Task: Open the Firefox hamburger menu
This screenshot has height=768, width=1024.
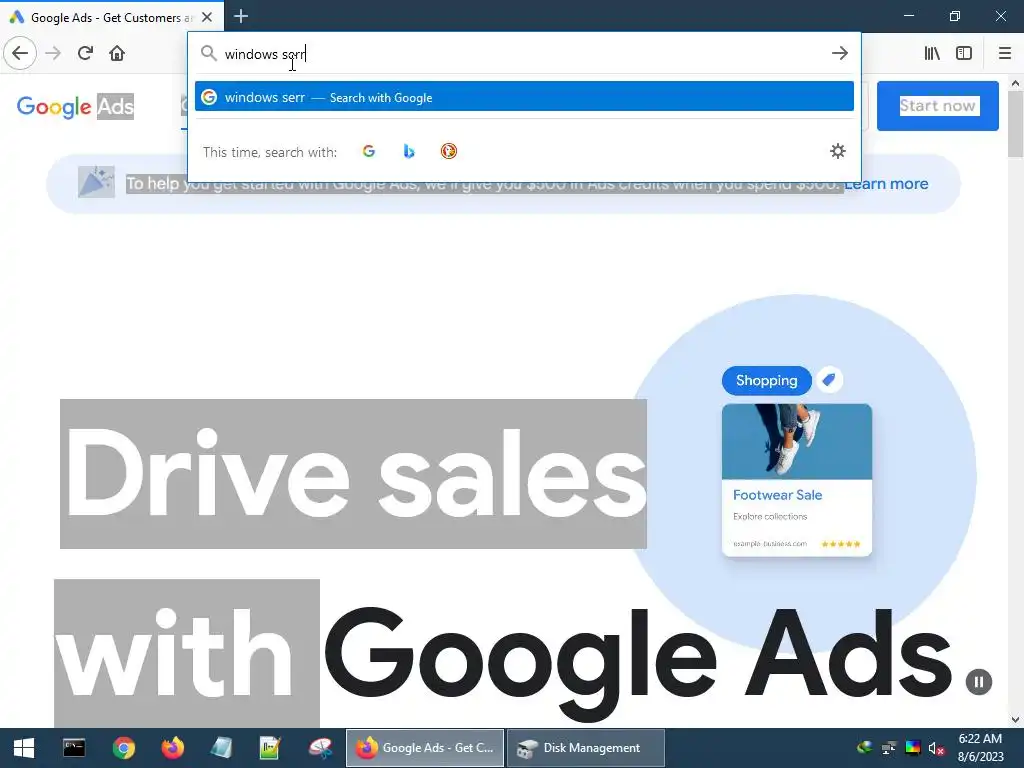Action: (x=1004, y=53)
